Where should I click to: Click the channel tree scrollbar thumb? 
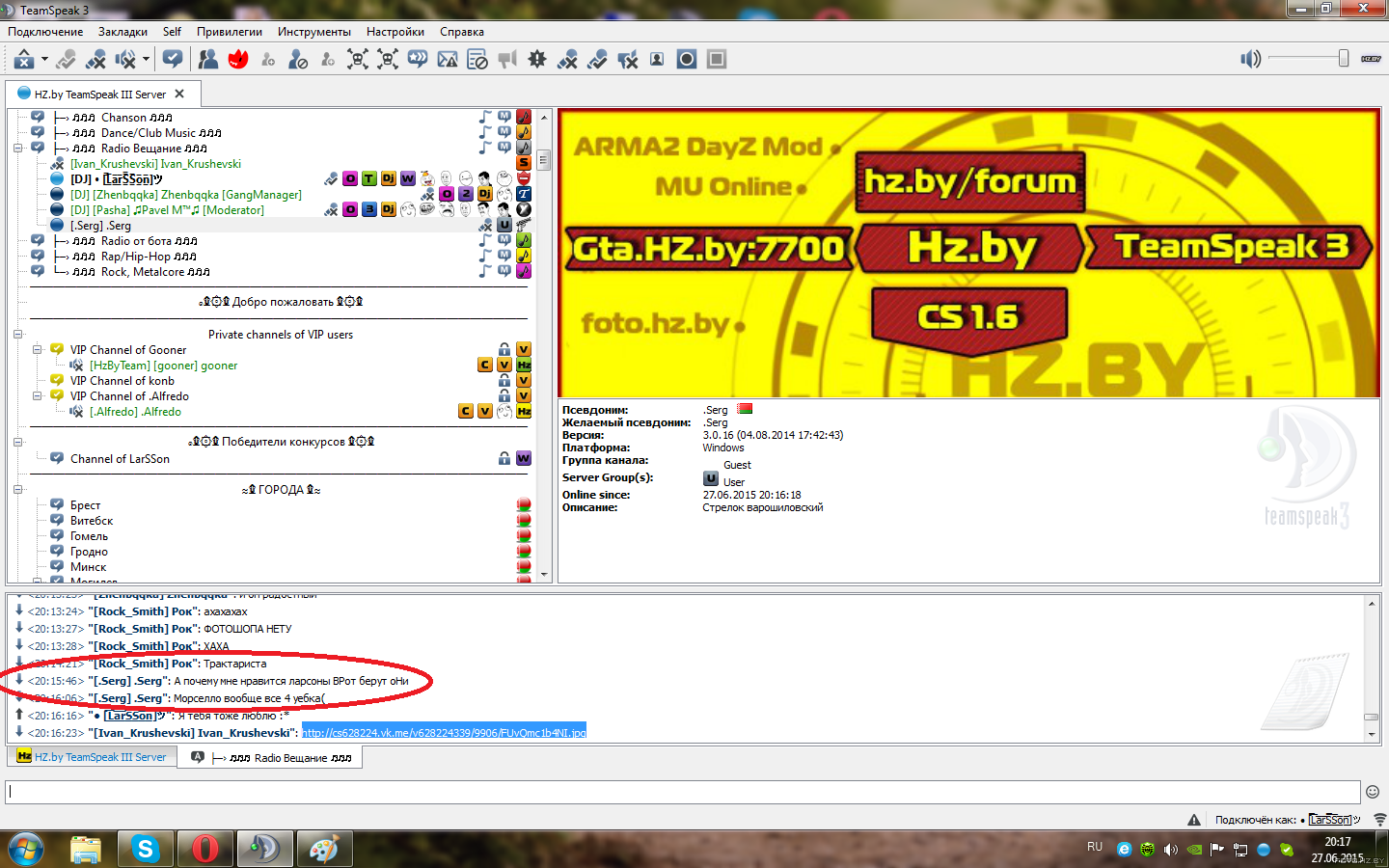point(544,159)
